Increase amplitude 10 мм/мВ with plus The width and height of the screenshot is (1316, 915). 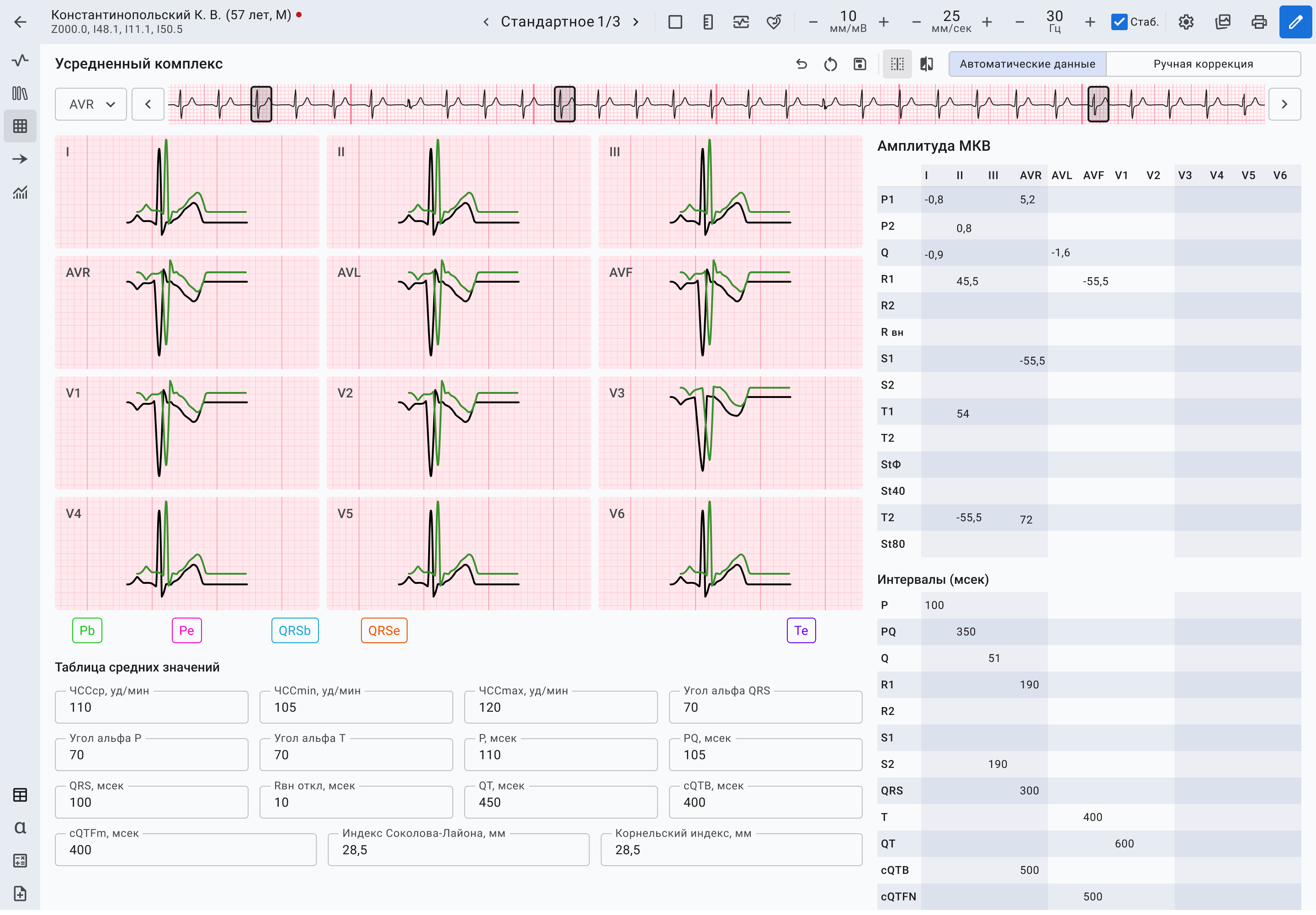point(884,22)
